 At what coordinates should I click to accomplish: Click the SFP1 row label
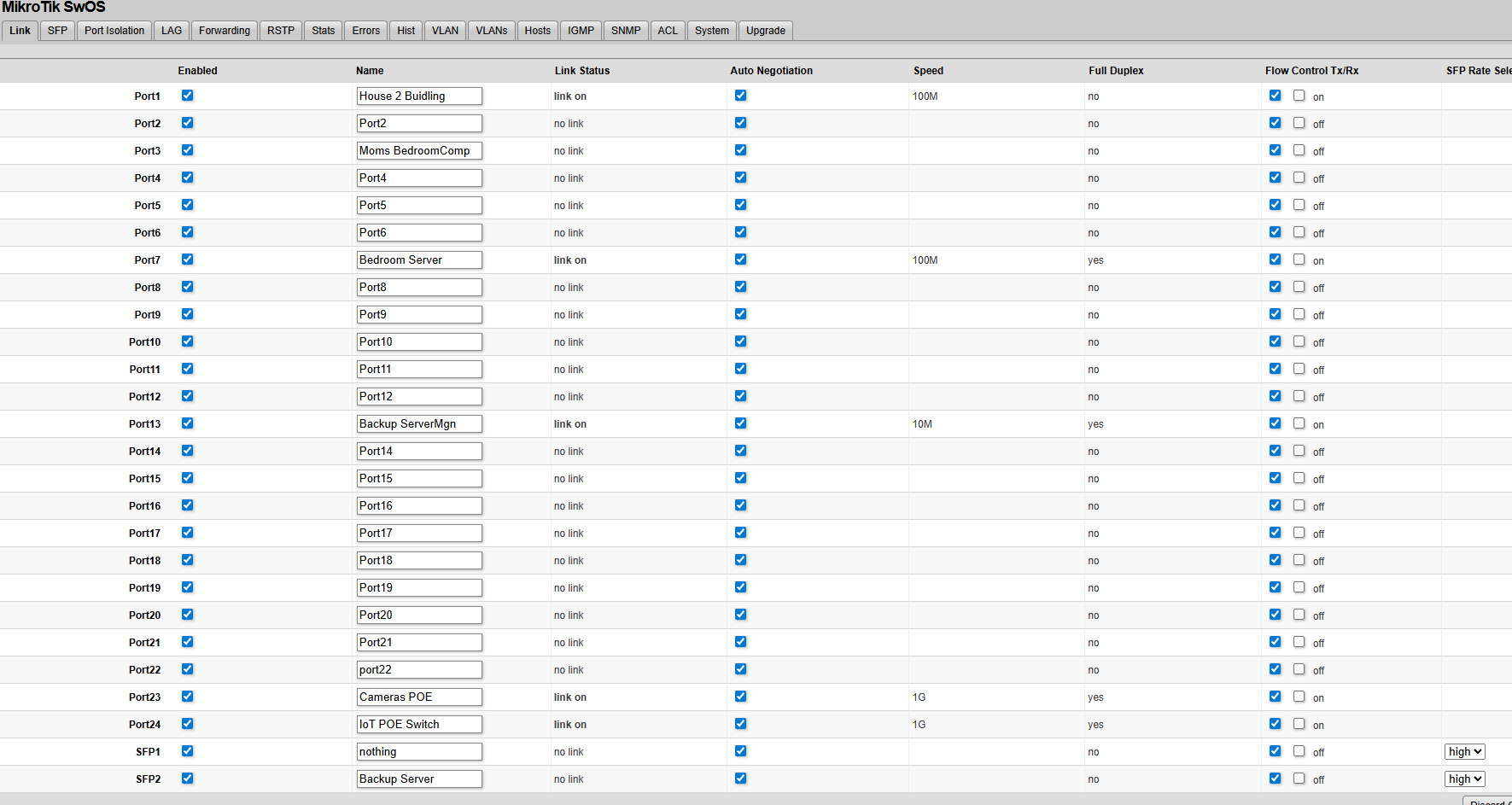(x=149, y=752)
